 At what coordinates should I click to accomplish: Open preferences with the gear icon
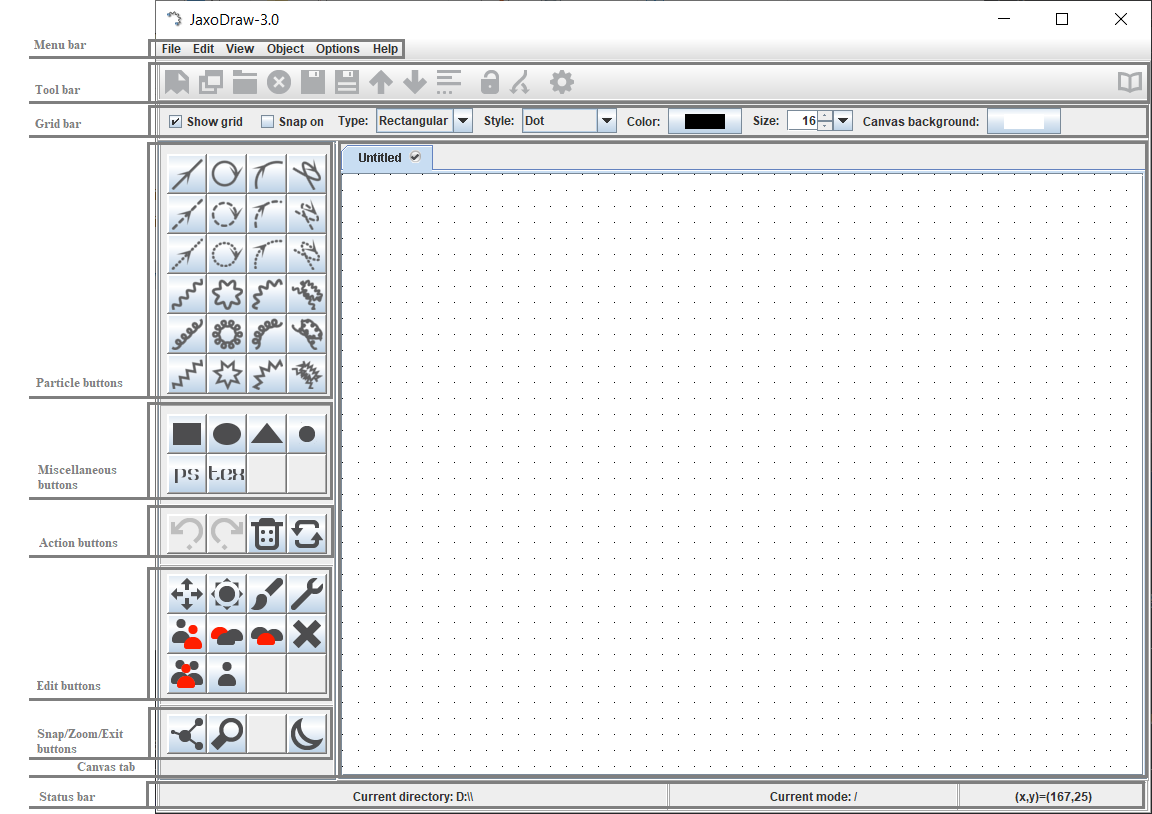coord(561,82)
